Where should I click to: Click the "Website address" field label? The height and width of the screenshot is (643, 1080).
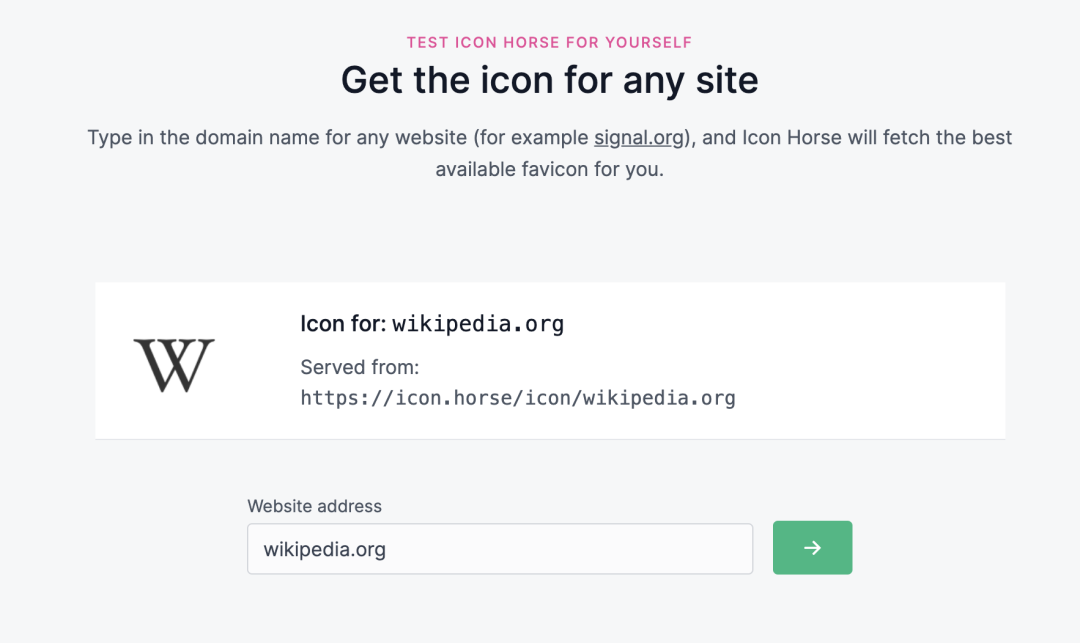point(314,506)
